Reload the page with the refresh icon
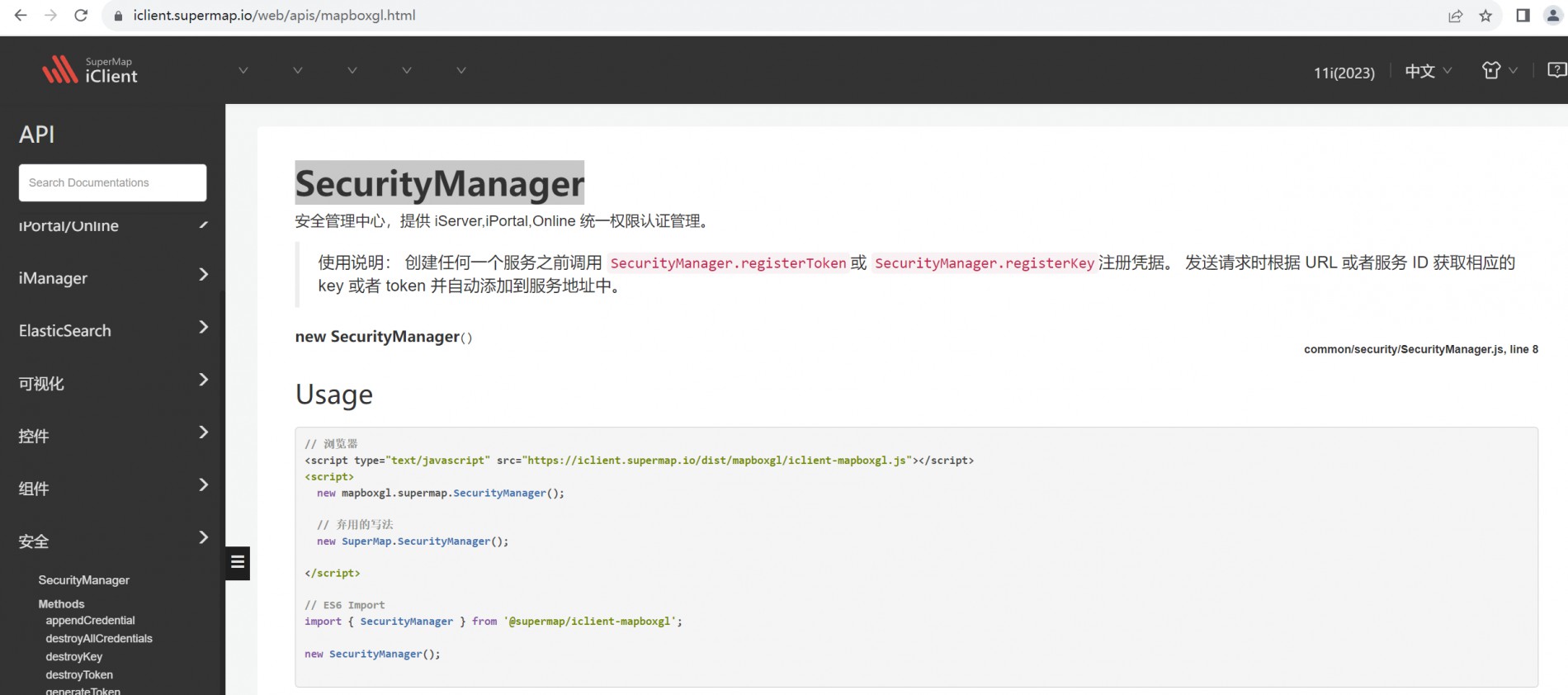Viewport: 1568px width, 695px height. (x=81, y=15)
